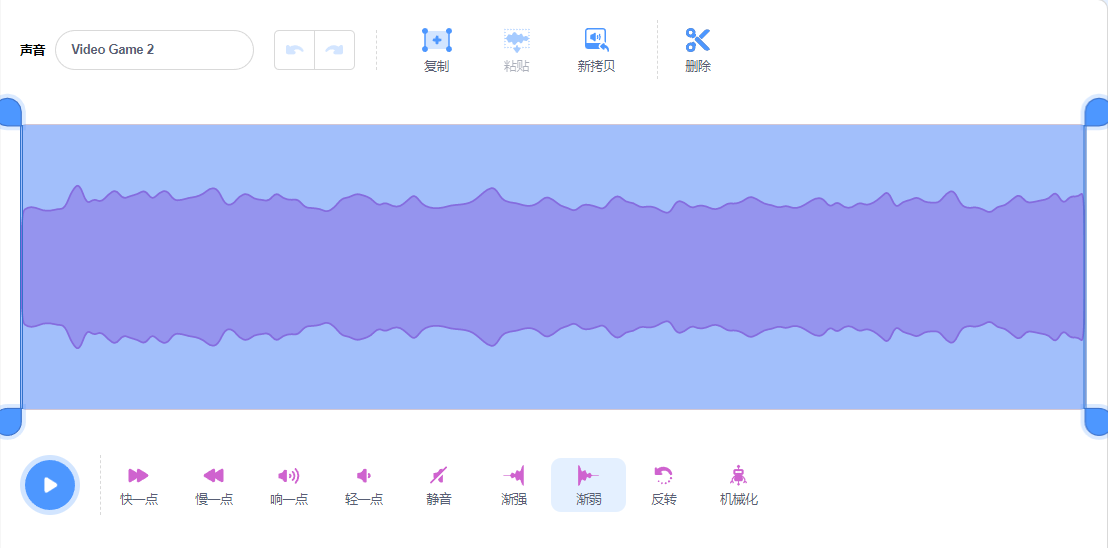Click the undo arrow button
The width and height of the screenshot is (1108, 548).
click(x=295, y=50)
